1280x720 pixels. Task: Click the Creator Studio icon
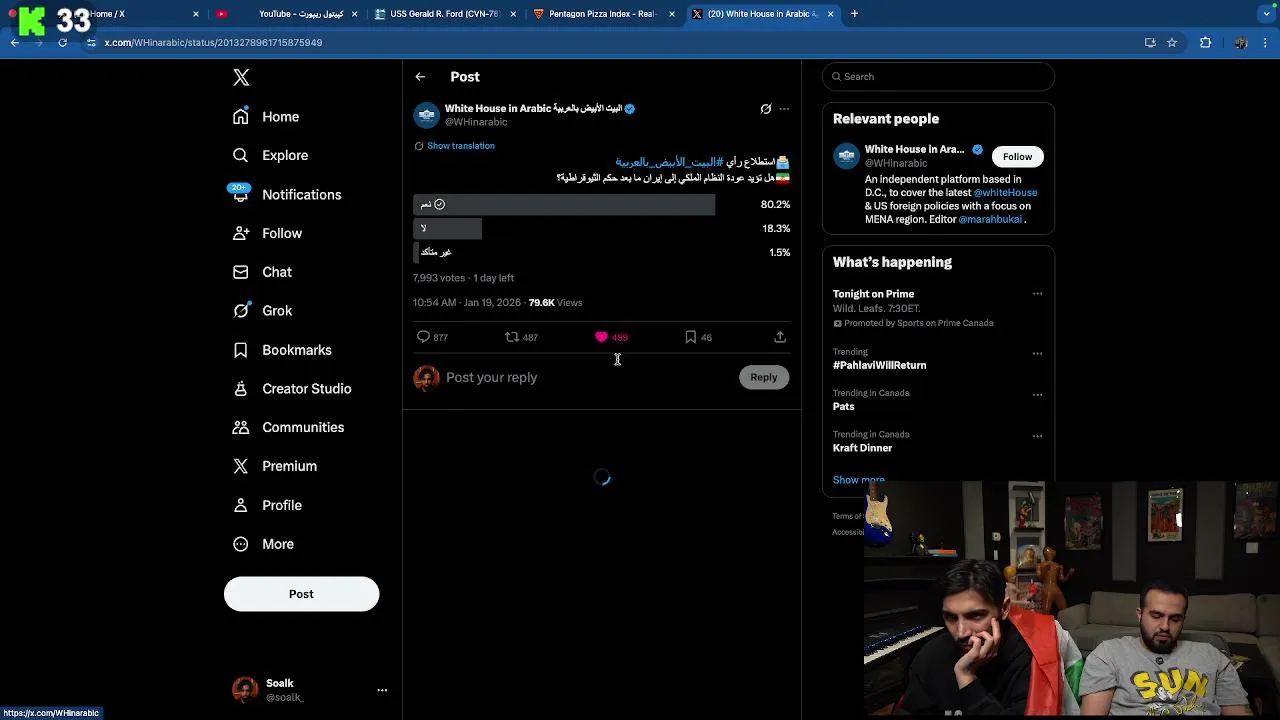click(x=241, y=389)
